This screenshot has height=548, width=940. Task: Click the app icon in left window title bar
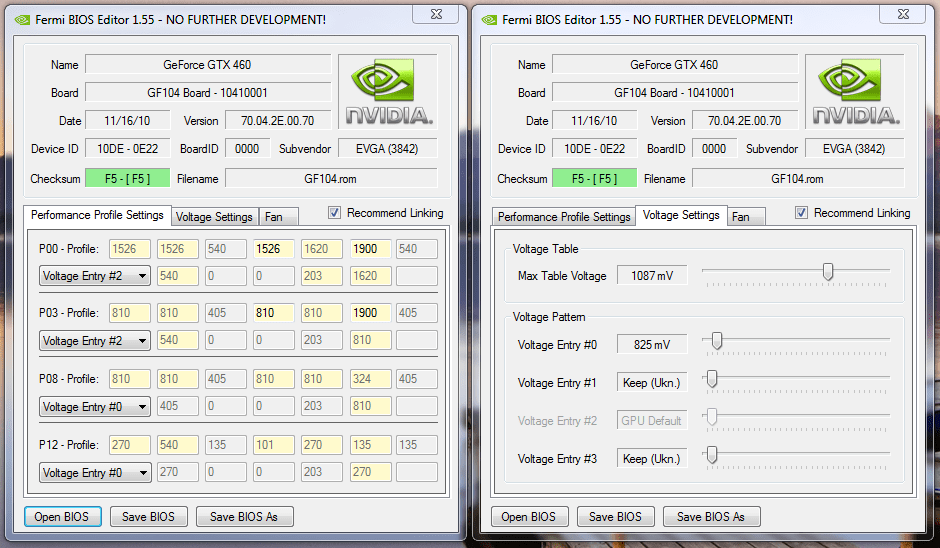pos(22,20)
